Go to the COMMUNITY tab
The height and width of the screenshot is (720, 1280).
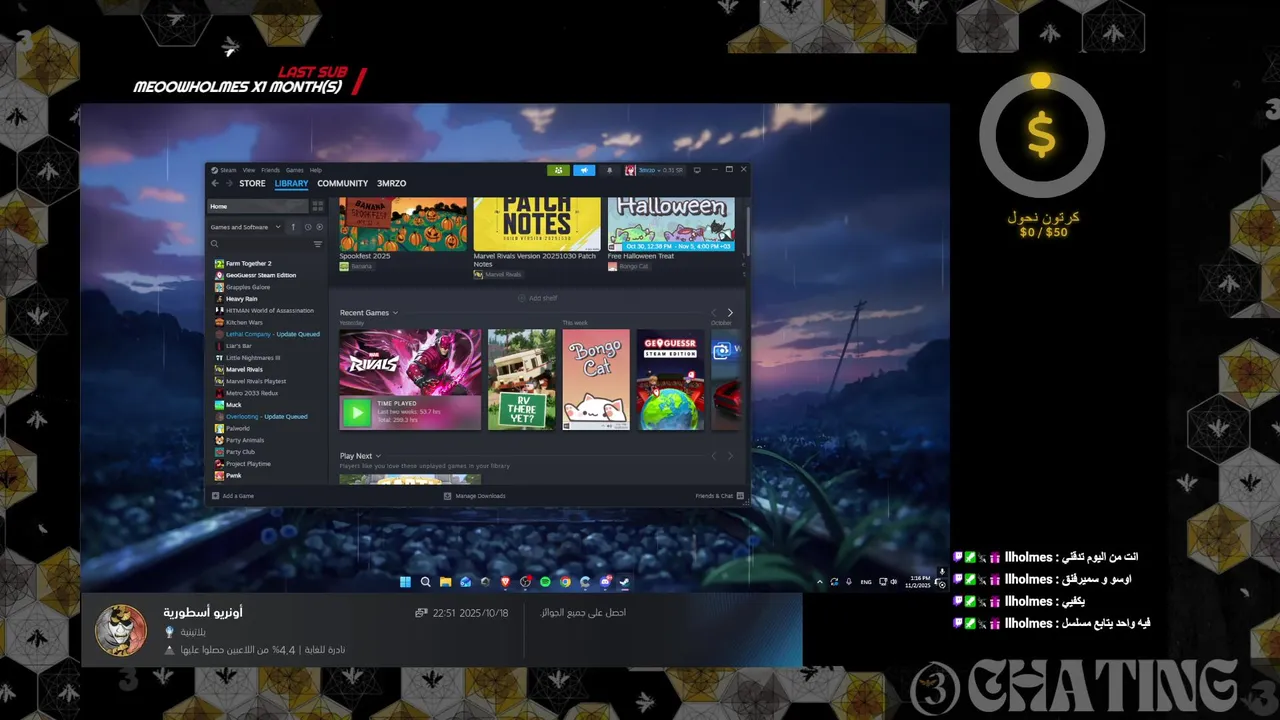click(343, 184)
